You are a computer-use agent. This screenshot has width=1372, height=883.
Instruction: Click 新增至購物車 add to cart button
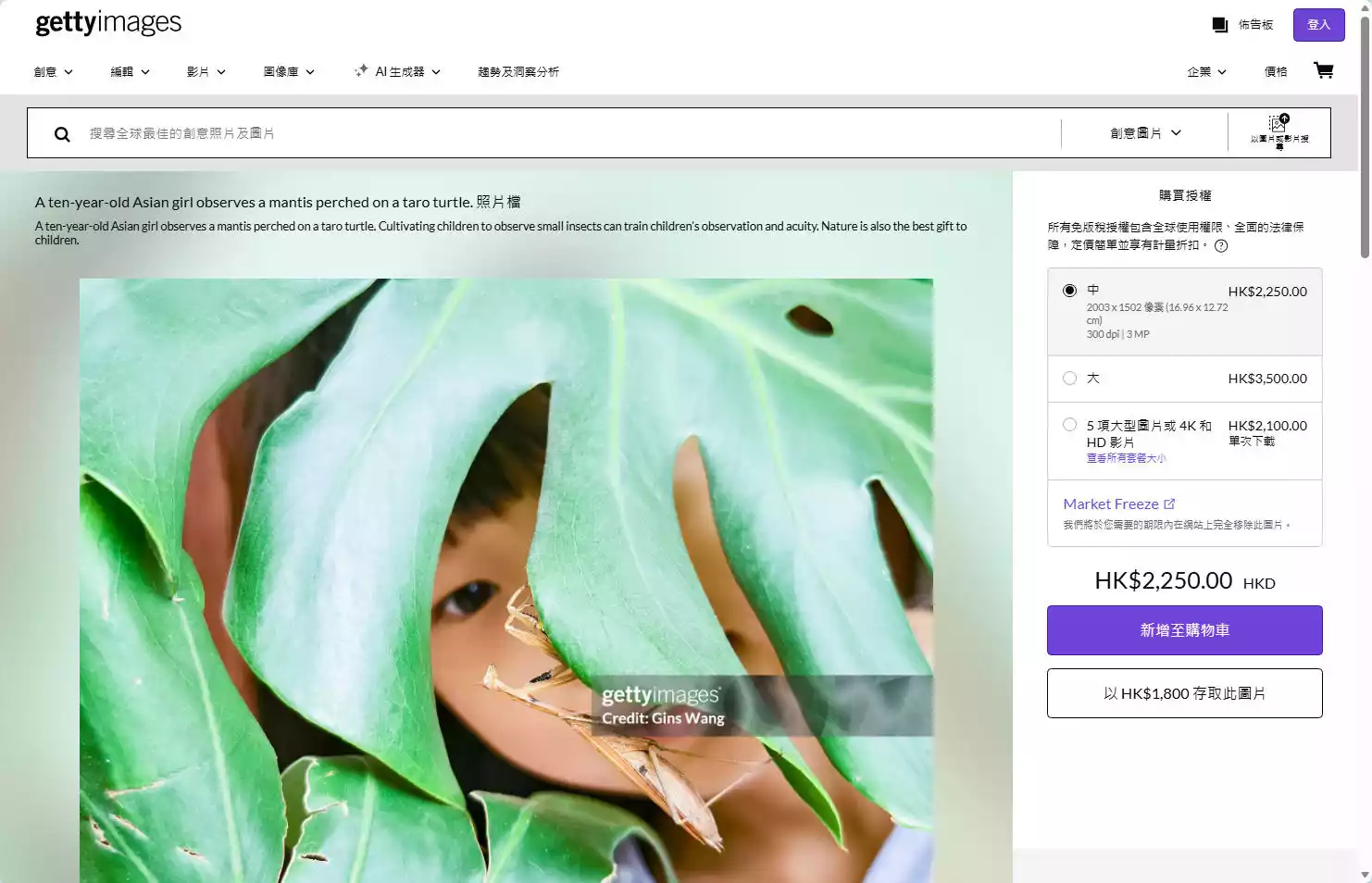[1184, 630]
